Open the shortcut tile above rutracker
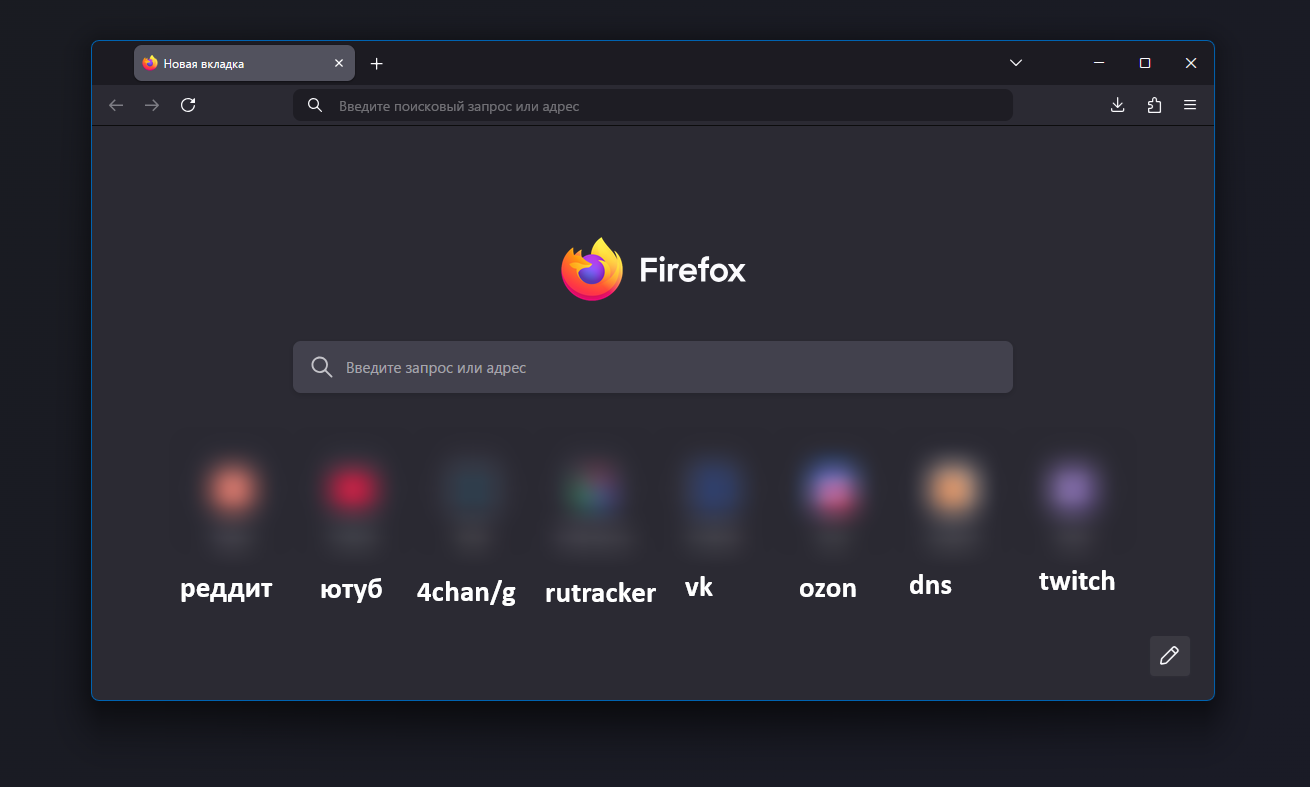The height and width of the screenshot is (787, 1310). click(592, 490)
